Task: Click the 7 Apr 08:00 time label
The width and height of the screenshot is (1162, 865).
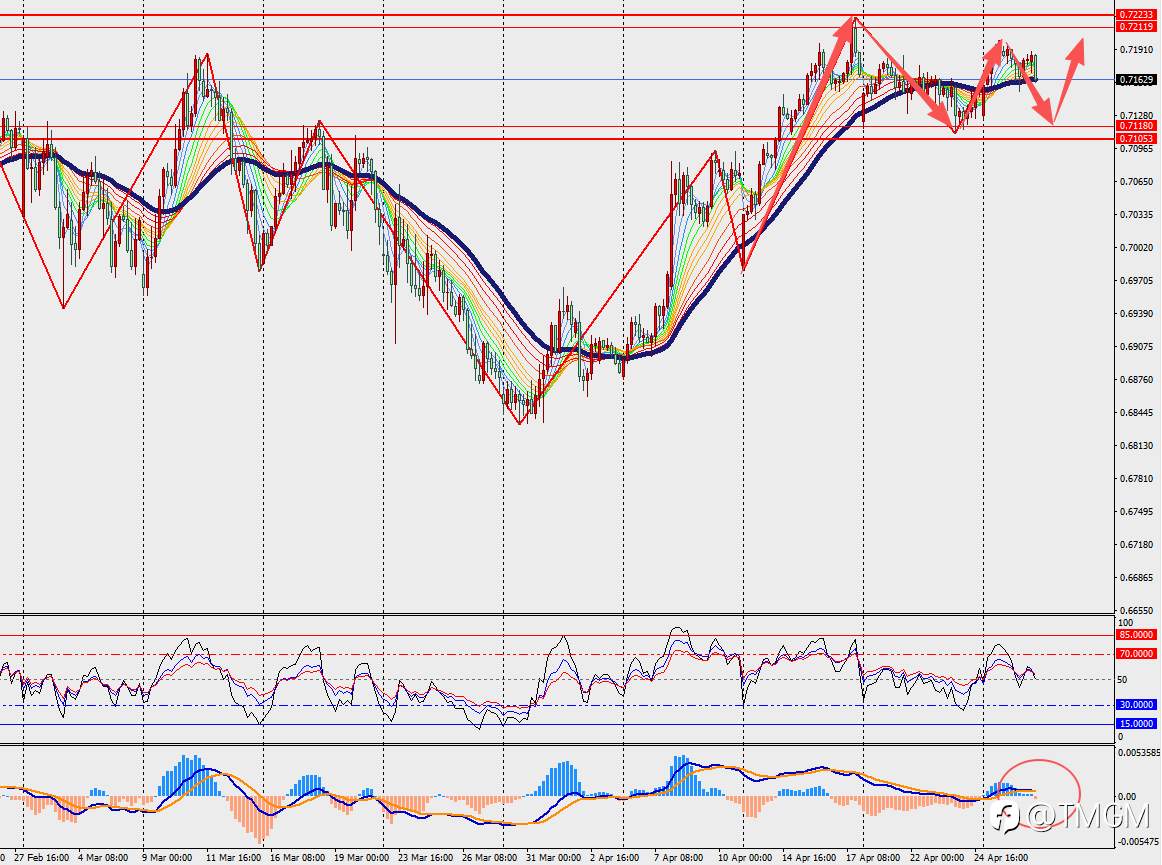Action: click(x=678, y=858)
